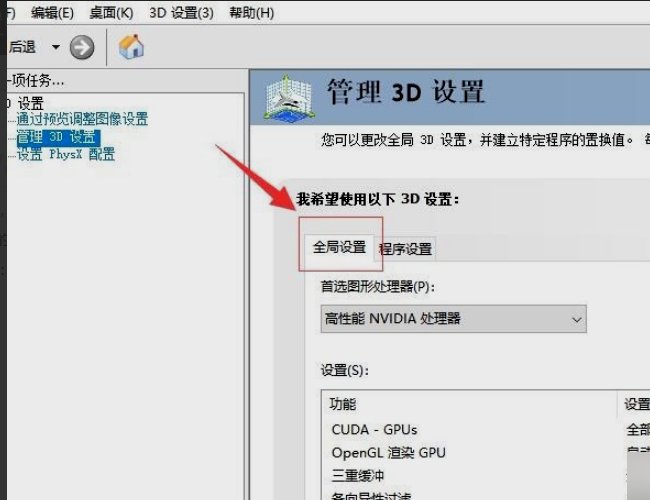Image resolution: width=650 pixels, height=500 pixels.
Task: Go to the home page icon
Action: [131, 46]
